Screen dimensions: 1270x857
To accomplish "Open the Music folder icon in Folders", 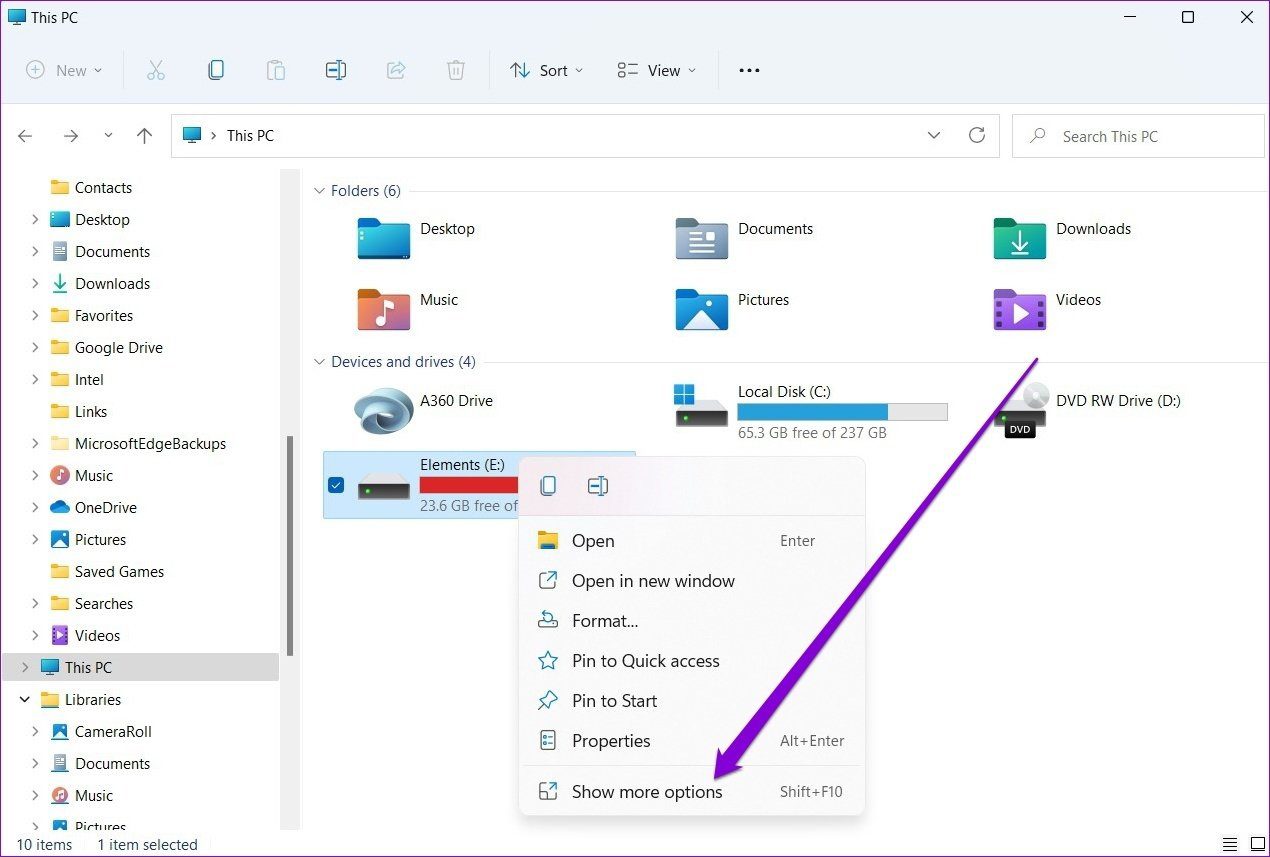I will (384, 310).
